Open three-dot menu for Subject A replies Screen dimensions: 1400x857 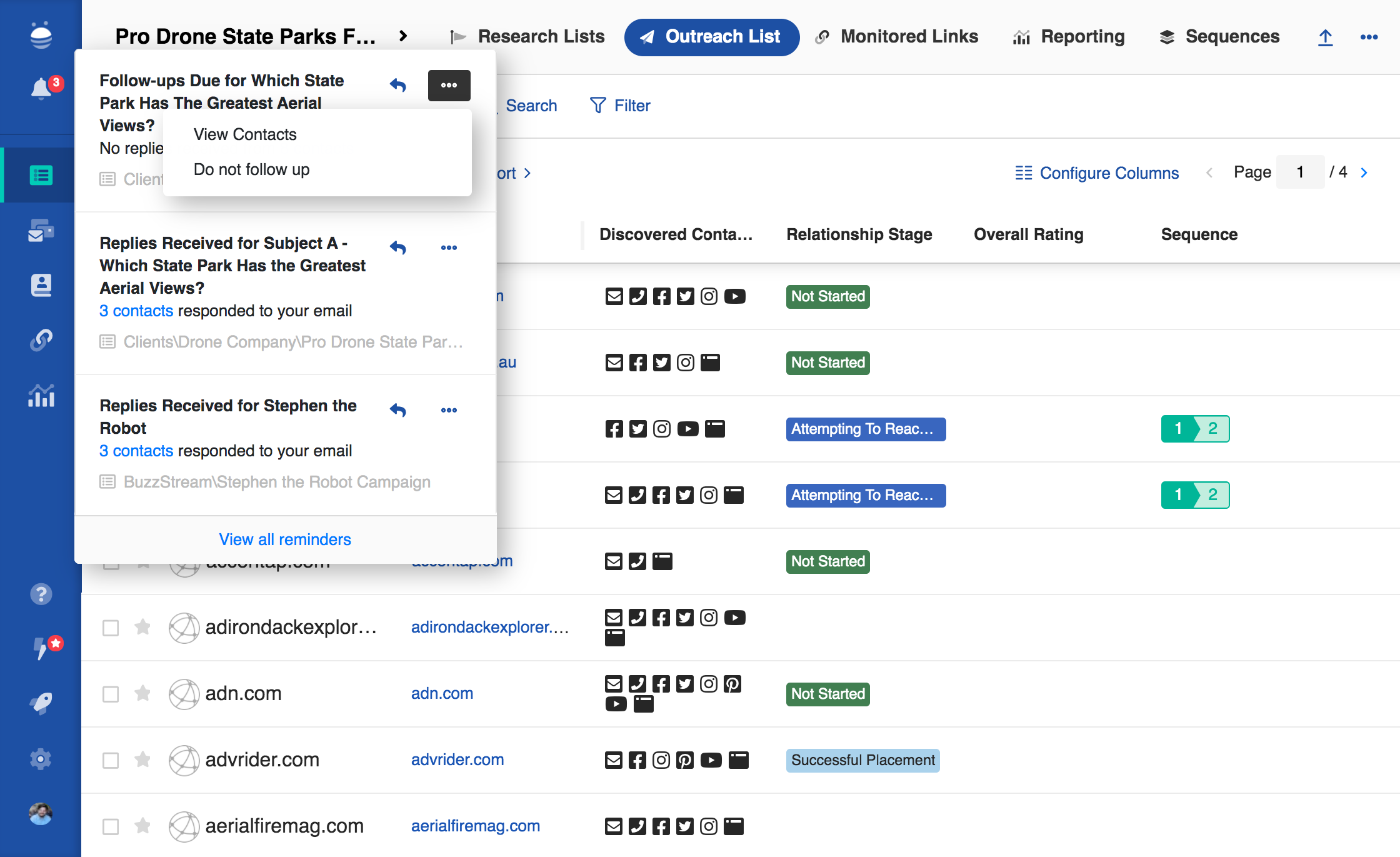[449, 248]
